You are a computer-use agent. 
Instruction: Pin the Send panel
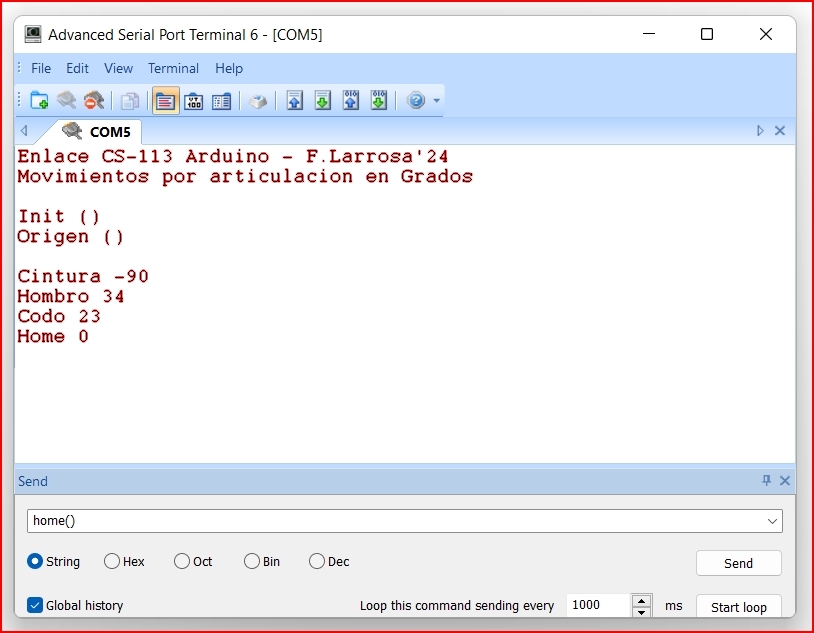coord(766,480)
